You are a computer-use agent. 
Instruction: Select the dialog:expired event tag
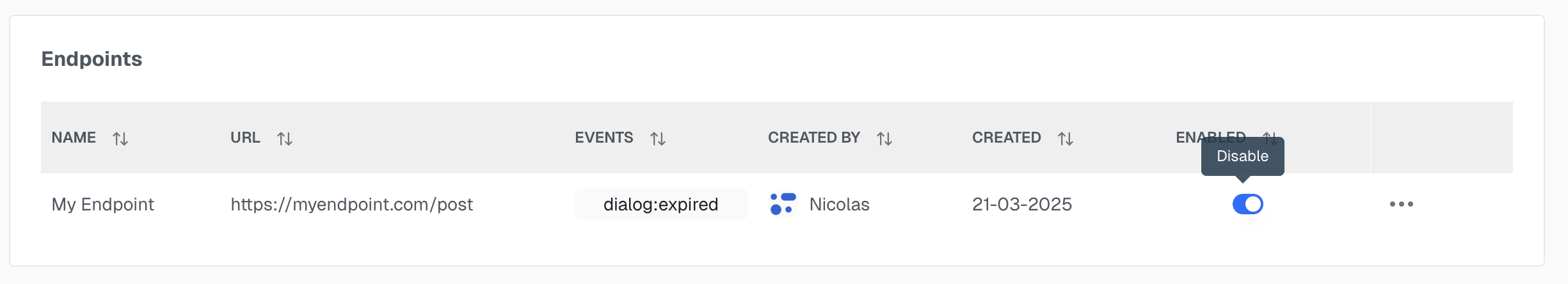coord(661,204)
